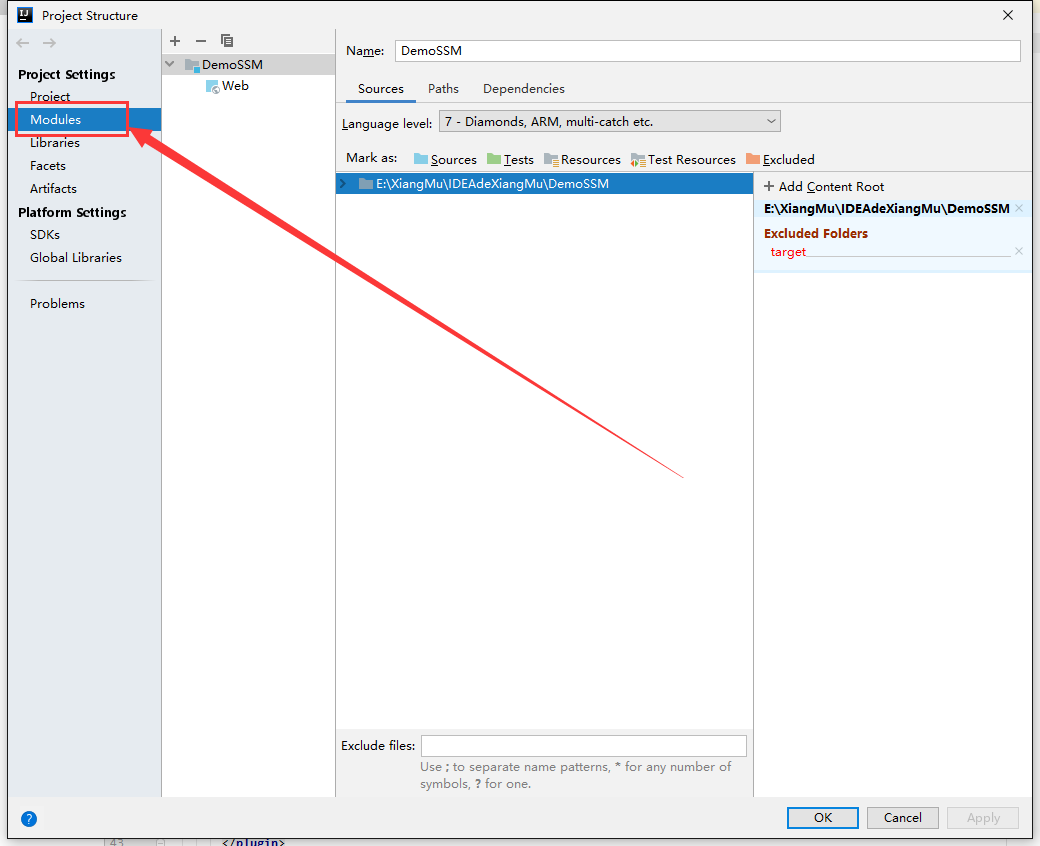Select Project in Project Settings
The width and height of the screenshot is (1040, 846).
click(50, 97)
